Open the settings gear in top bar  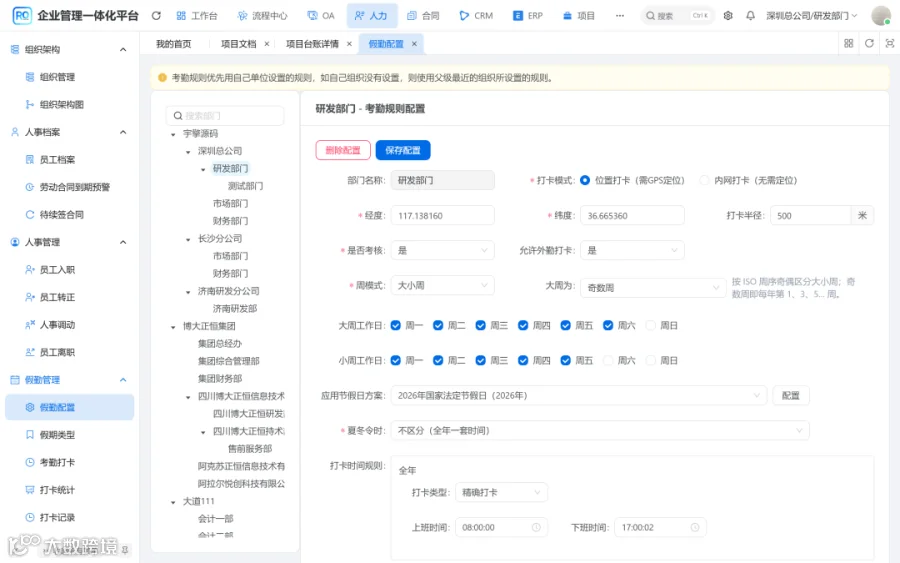tap(728, 16)
